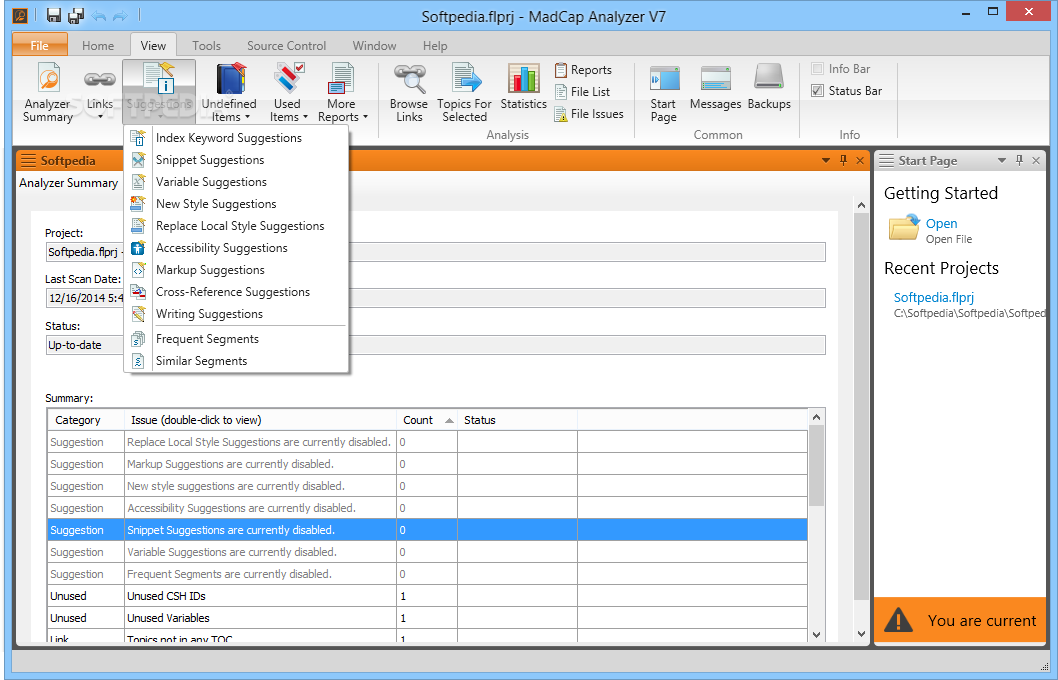1058x680 pixels.
Task: Open Used Items ribbon menu
Action: pos(288,92)
